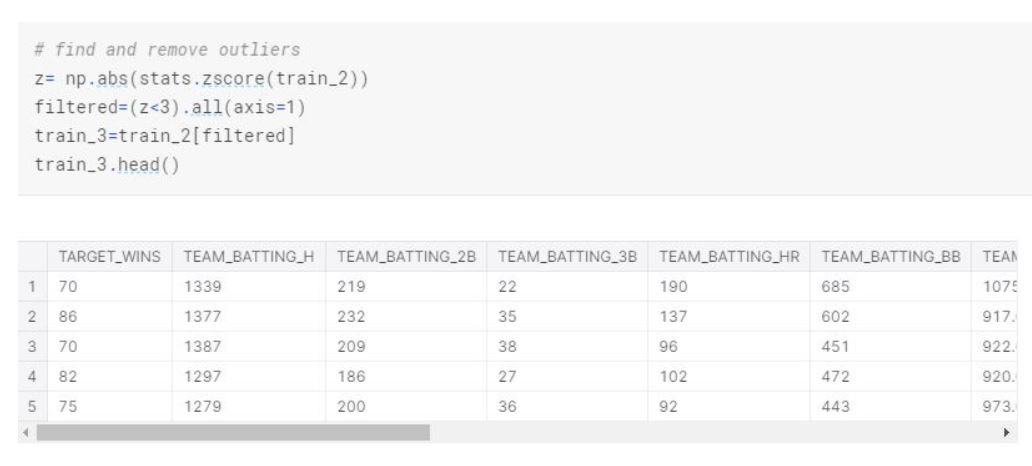Select the TEAM_BATTING_3B column header
The width and height of the screenshot is (1032, 466).
pyautogui.click(x=567, y=257)
